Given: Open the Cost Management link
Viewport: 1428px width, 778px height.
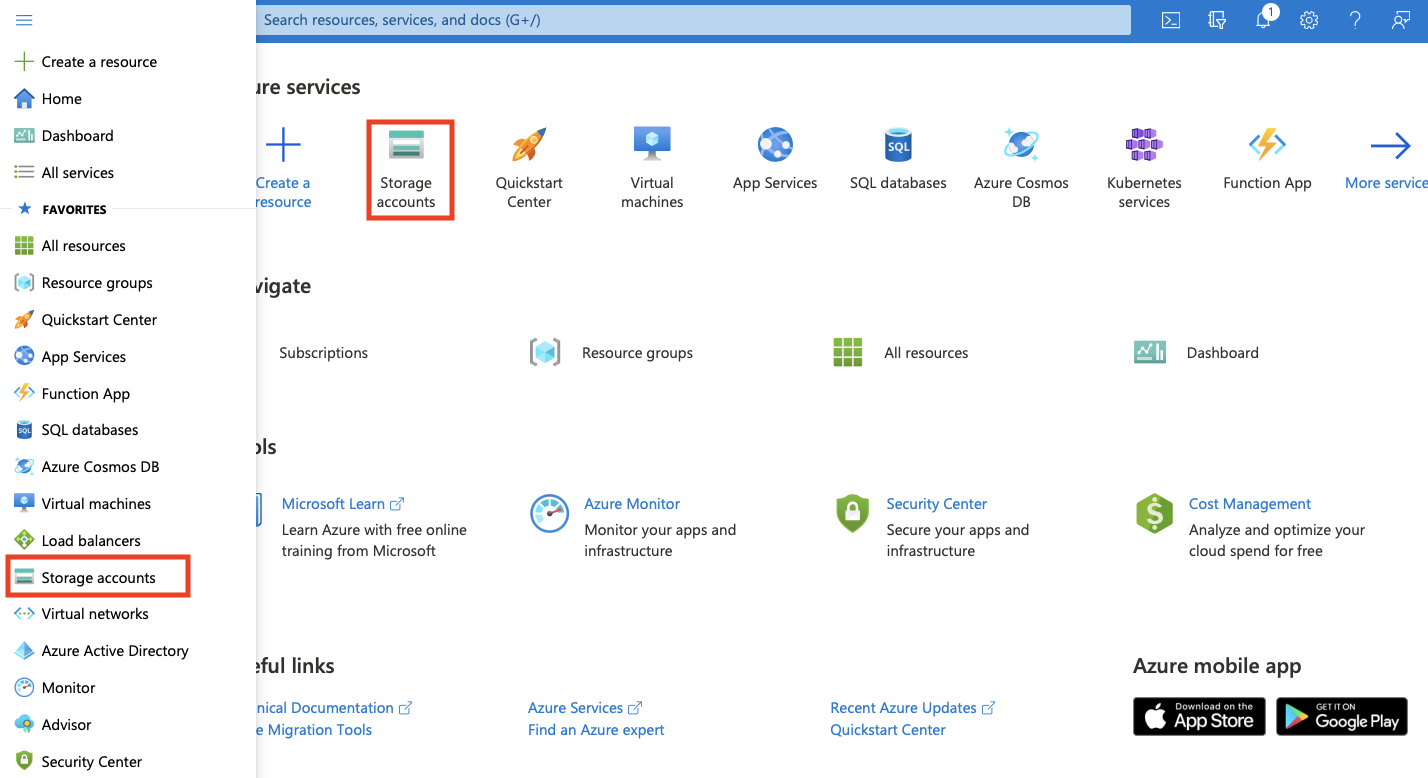Looking at the screenshot, I should 1249,504.
